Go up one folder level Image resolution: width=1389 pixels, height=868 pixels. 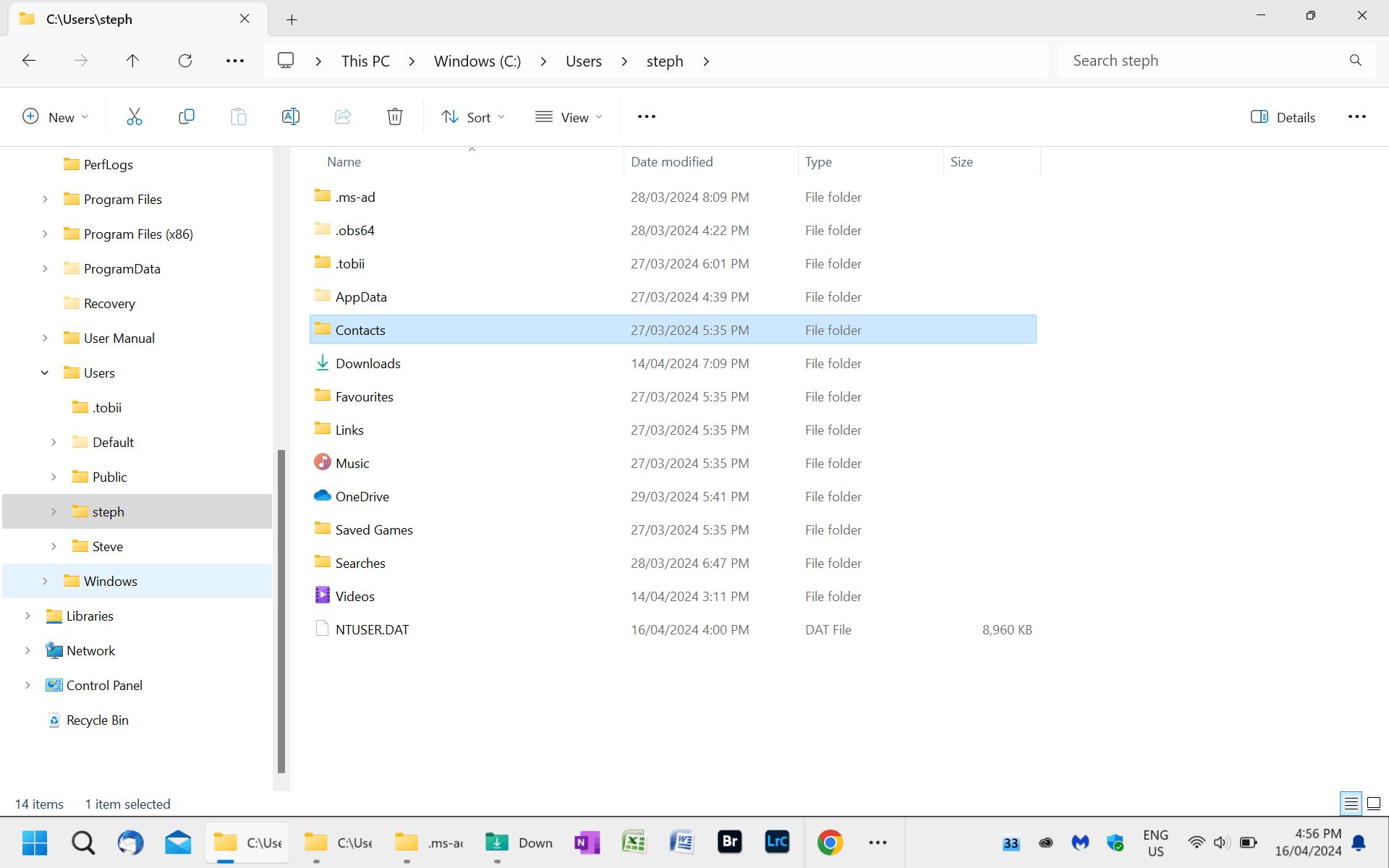(132, 61)
